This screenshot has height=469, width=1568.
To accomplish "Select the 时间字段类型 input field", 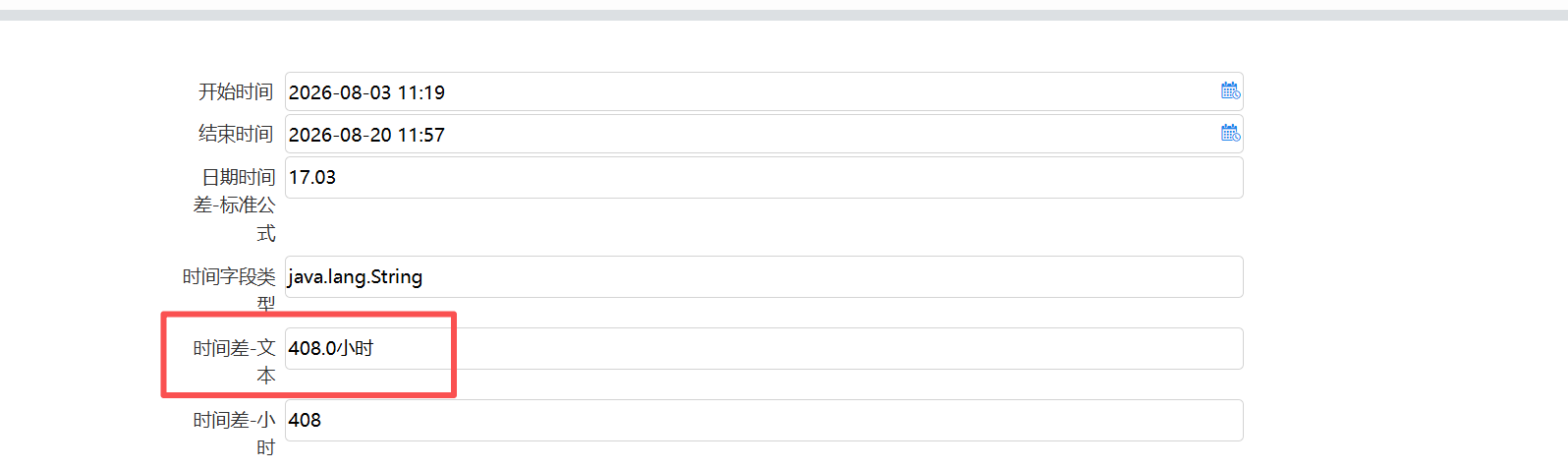I will click(x=763, y=276).
